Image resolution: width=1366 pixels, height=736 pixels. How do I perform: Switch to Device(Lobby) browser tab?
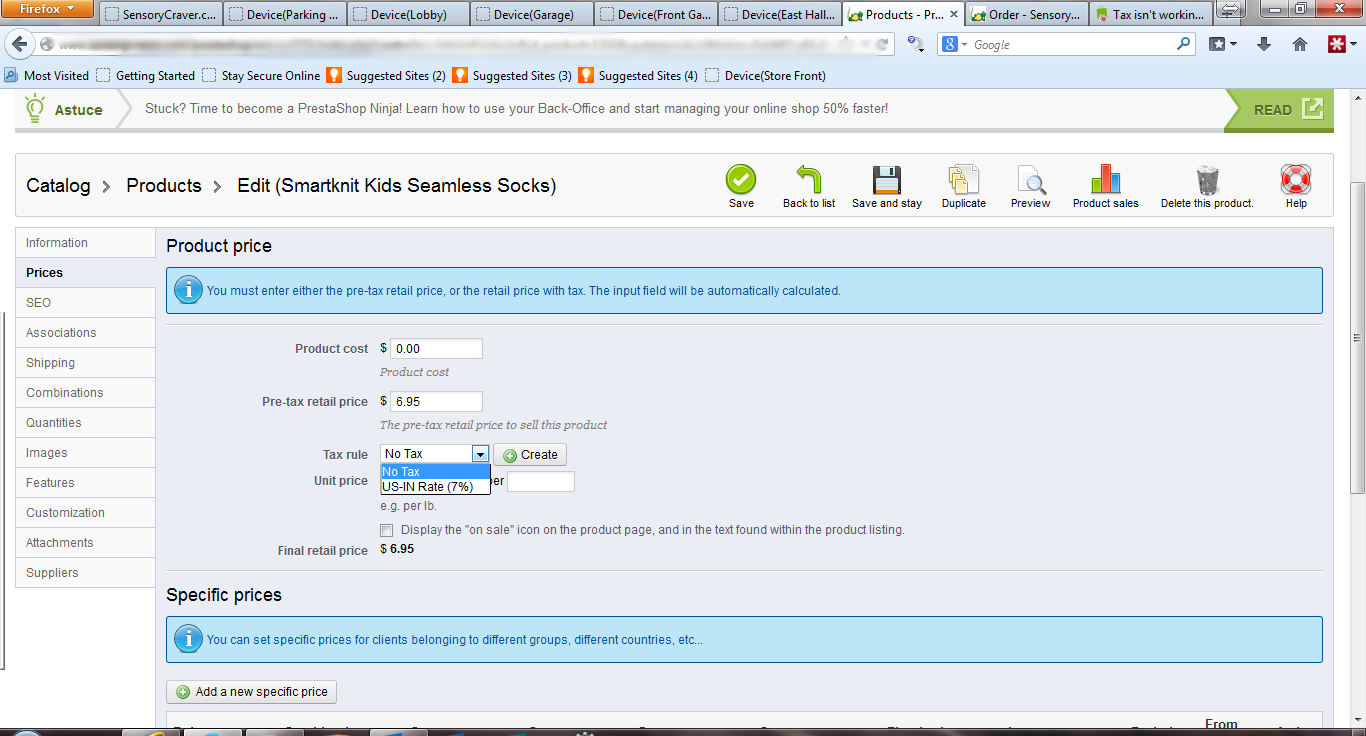[x=408, y=15]
